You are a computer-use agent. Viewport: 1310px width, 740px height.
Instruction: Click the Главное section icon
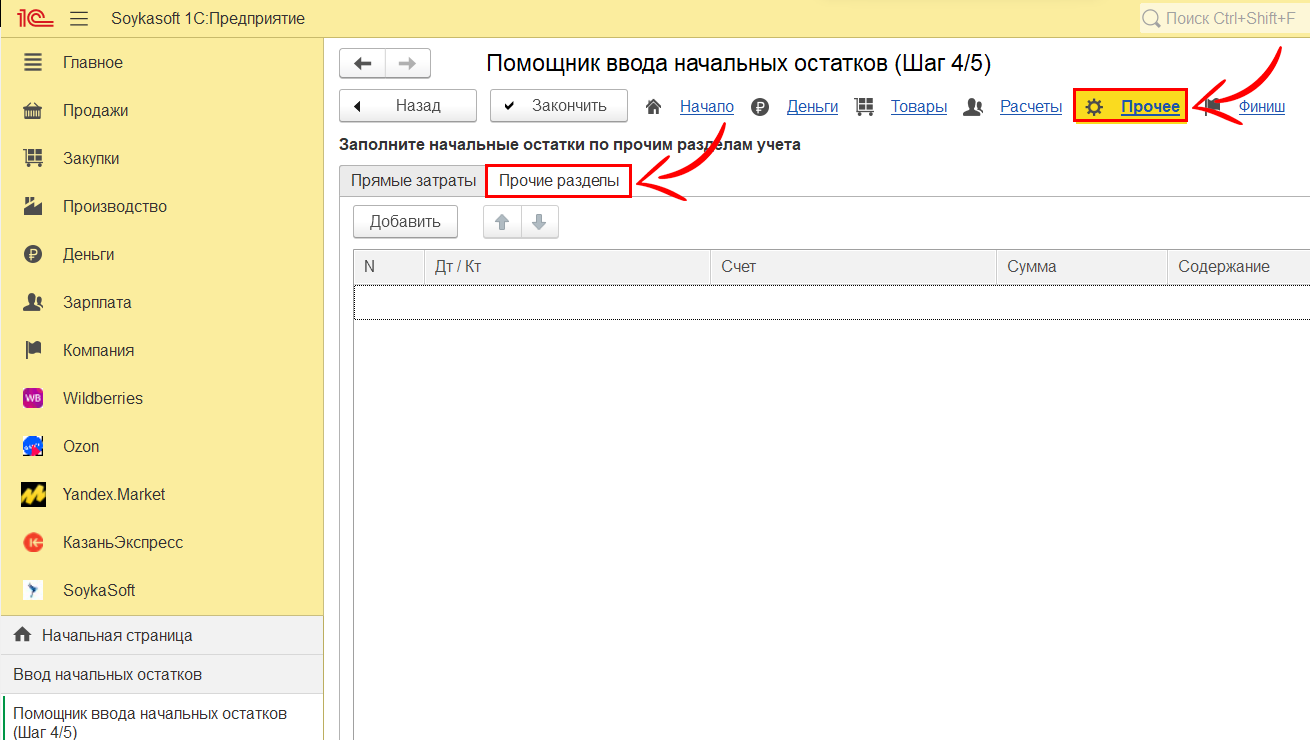[x=33, y=62]
